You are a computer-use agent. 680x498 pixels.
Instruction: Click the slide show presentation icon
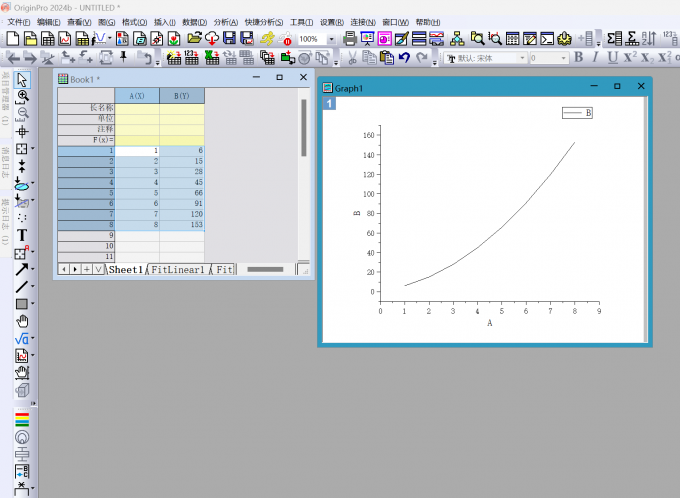click(367, 39)
